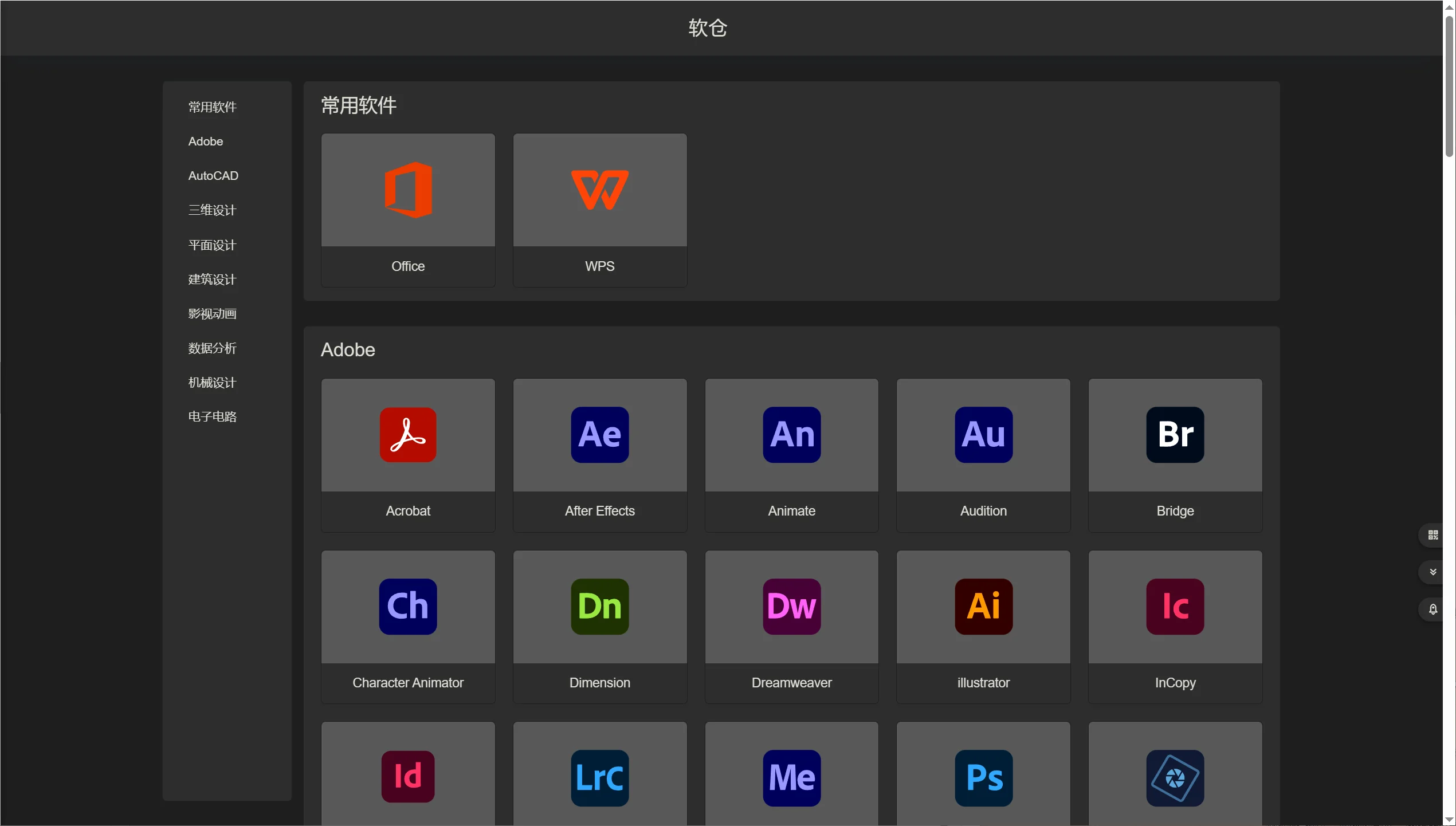The image size is (1456, 826).
Task: Click the Office label text
Action: click(408, 266)
